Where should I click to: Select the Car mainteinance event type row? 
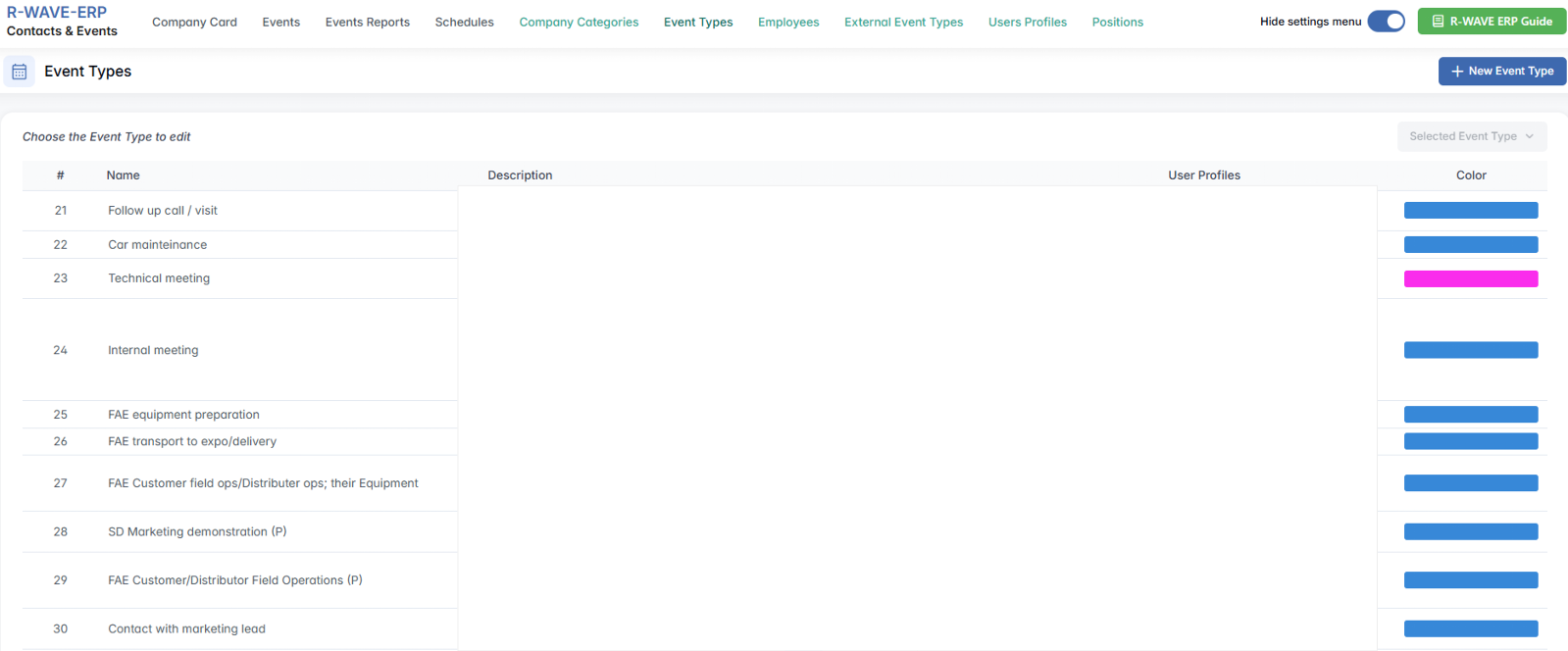pos(158,245)
